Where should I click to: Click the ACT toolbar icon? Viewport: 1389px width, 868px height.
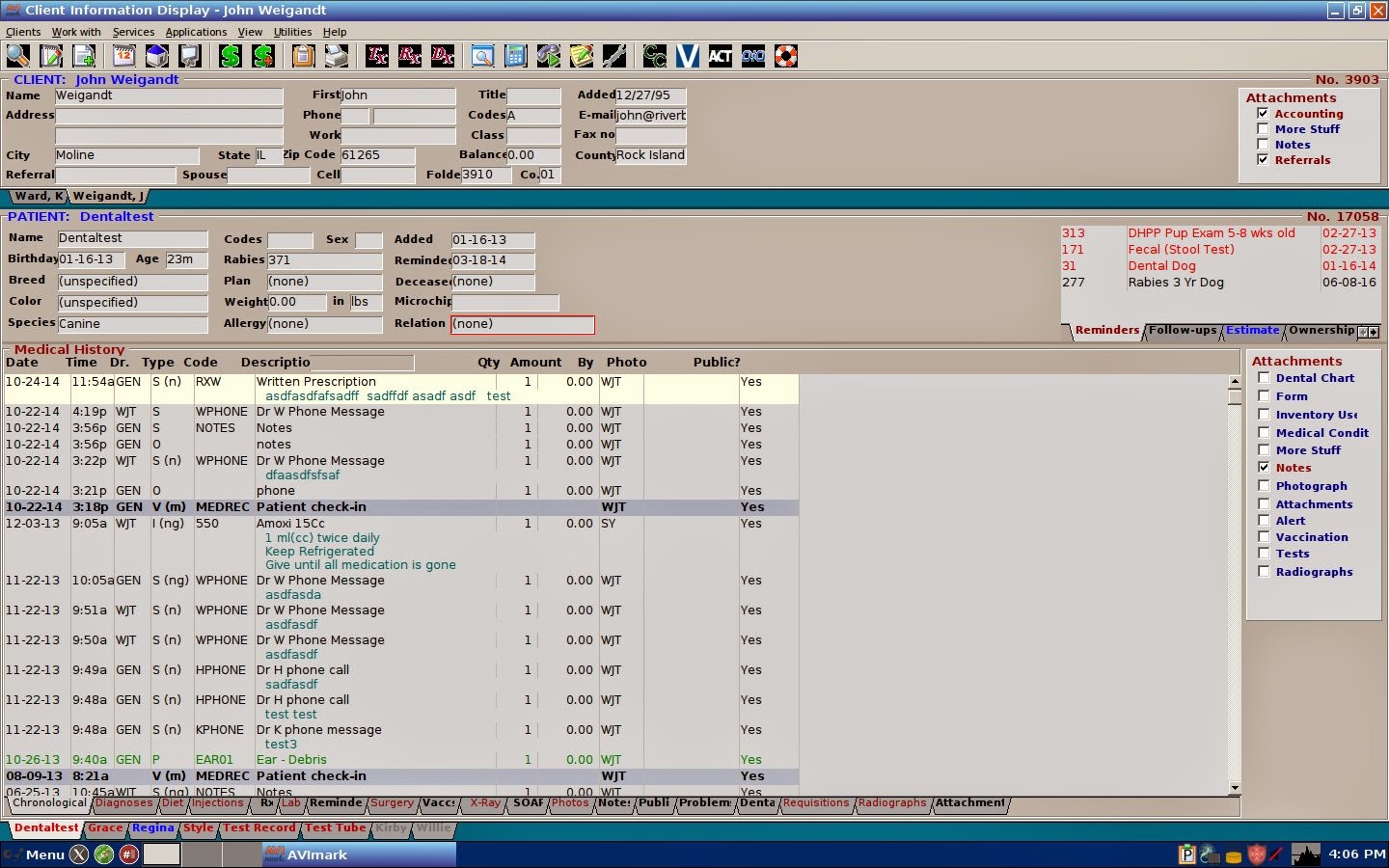pos(720,56)
